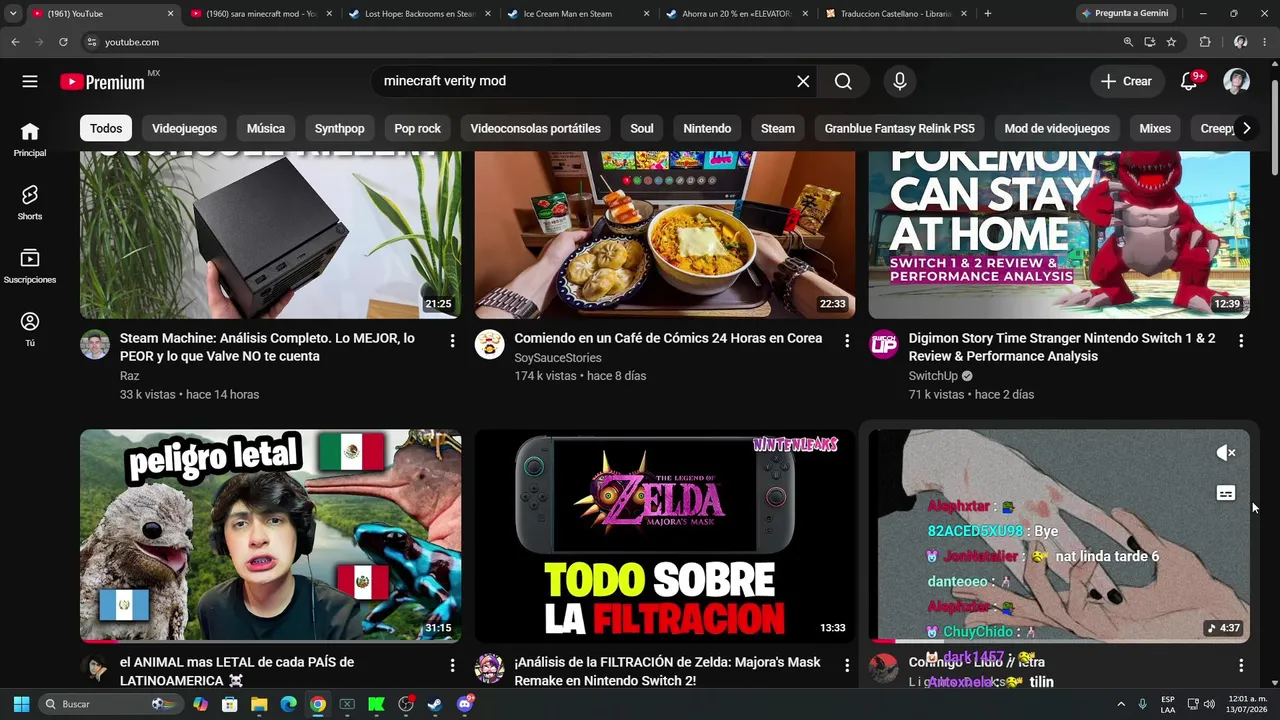Open Suscripciones in the sidebar
This screenshot has width=1280, height=720.
[x=30, y=266]
